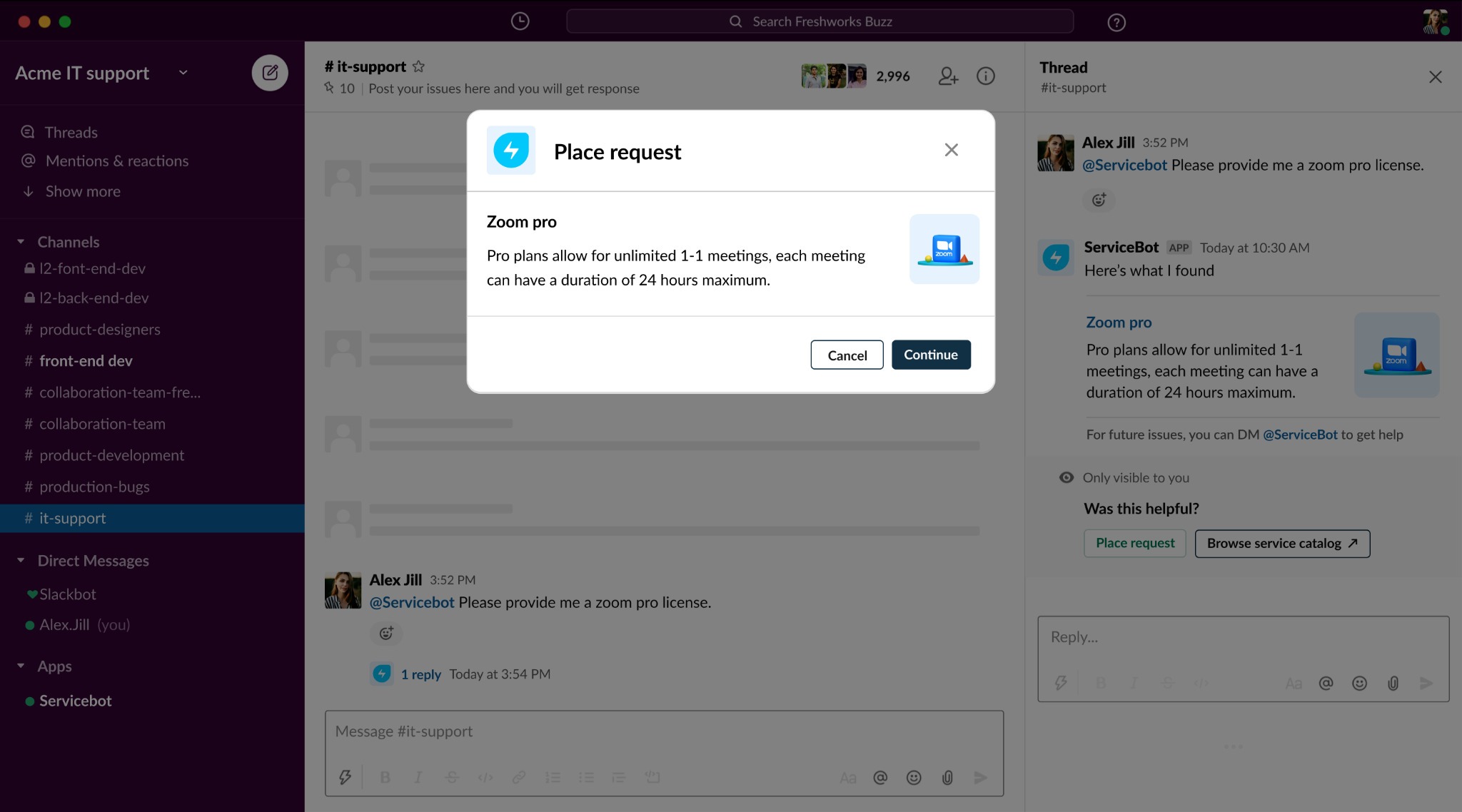1462x812 pixels.
Task: Click Browse service catalog button
Action: pos(1282,543)
